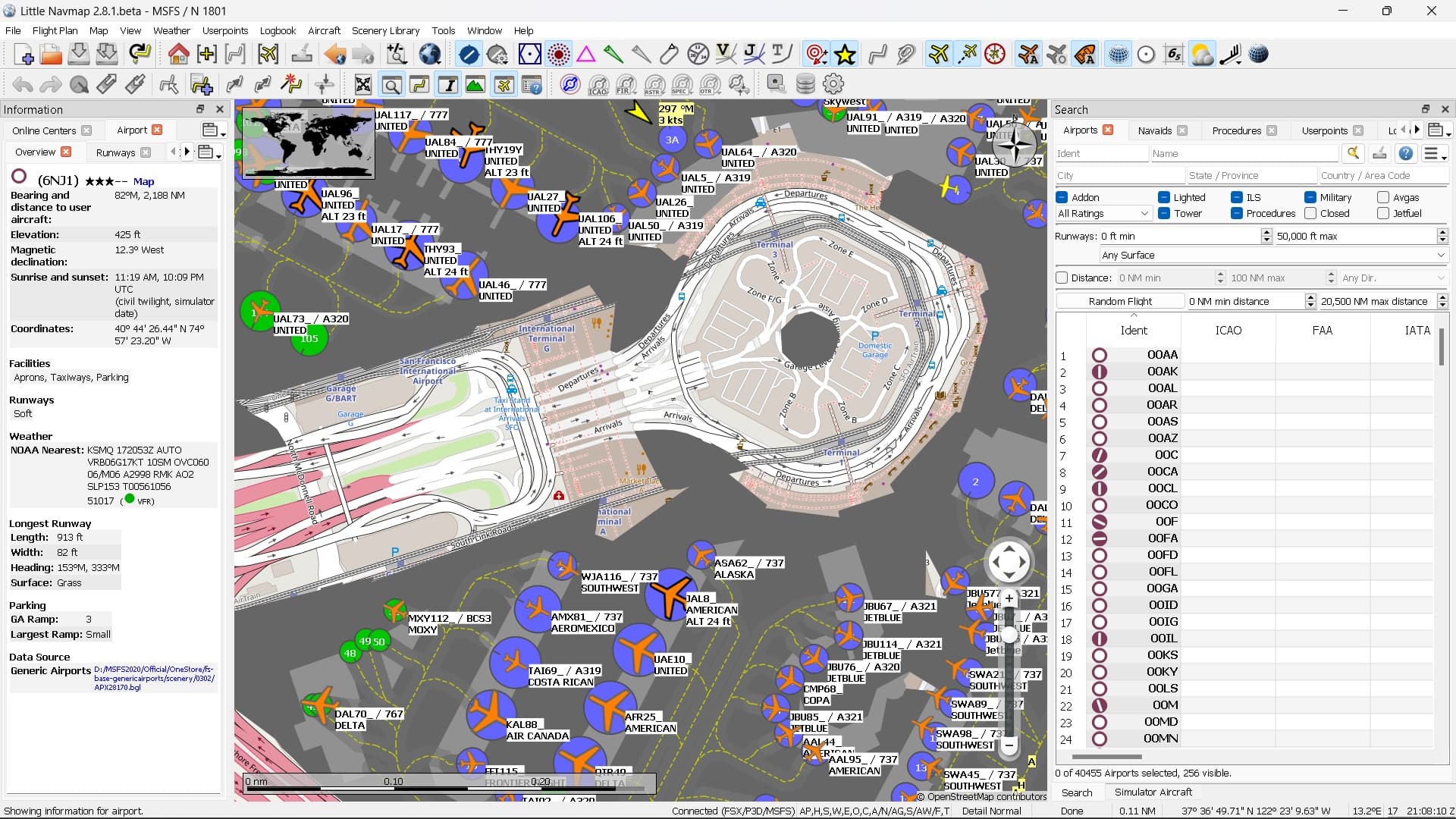The image size is (1456, 819).
Task: Click the zoom out minus on map
Action: point(1009,745)
